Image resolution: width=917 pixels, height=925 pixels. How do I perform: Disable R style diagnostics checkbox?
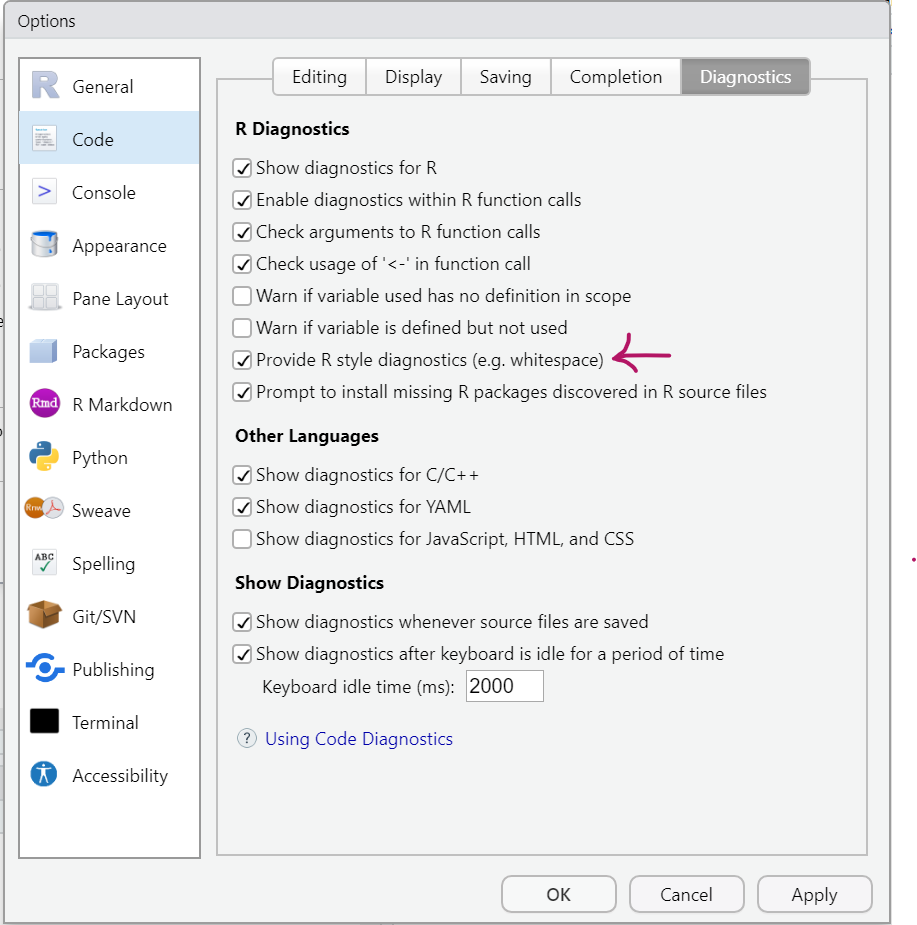click(x=242, y=360)
